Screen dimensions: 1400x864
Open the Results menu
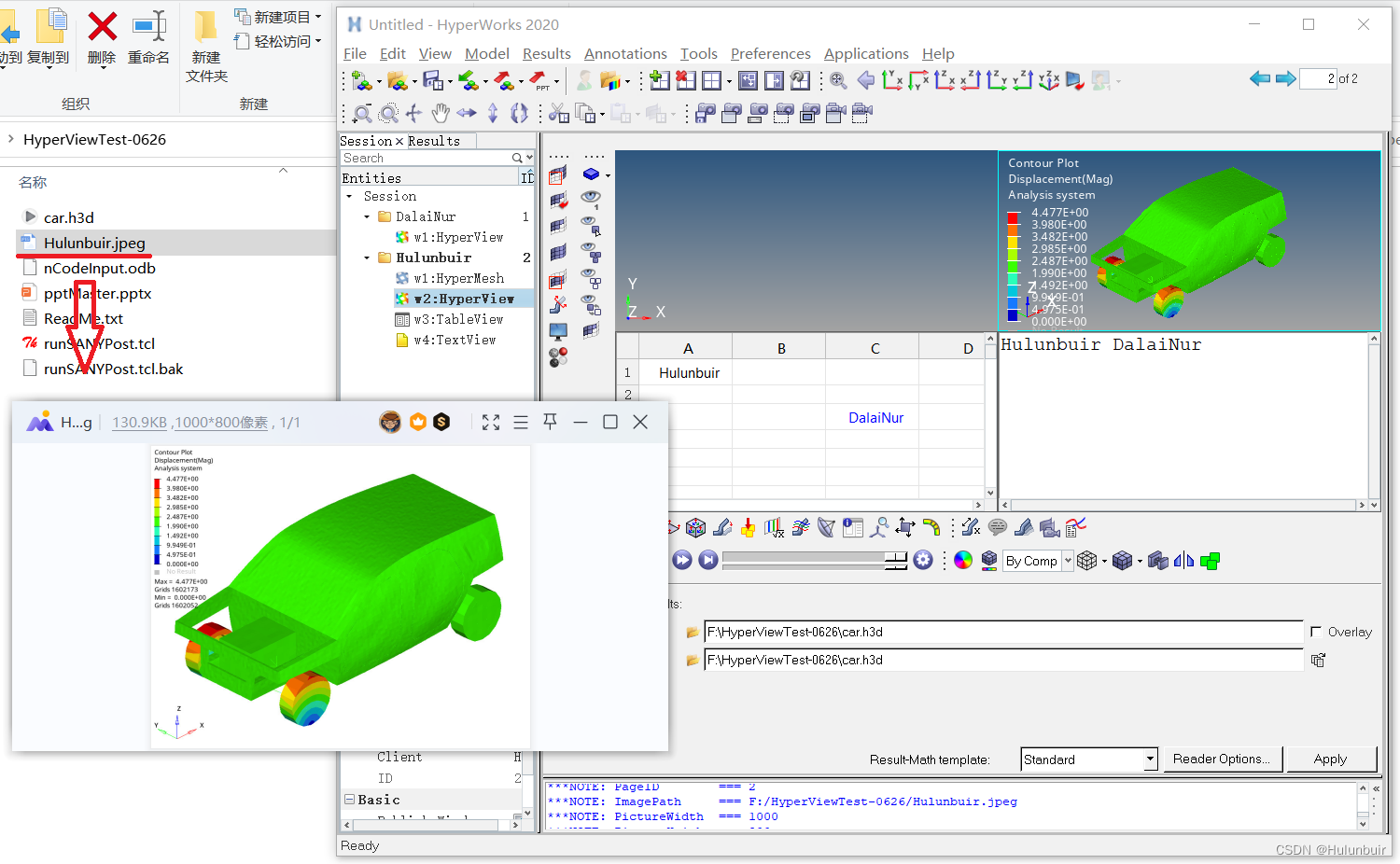(546, 53)
